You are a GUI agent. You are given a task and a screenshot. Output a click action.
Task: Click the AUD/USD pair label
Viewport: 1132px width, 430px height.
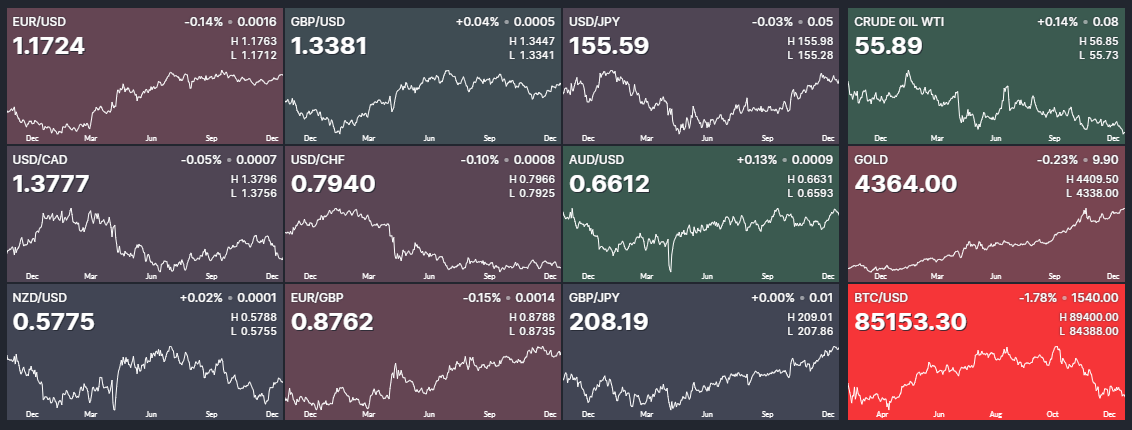(x=596, y=159)
